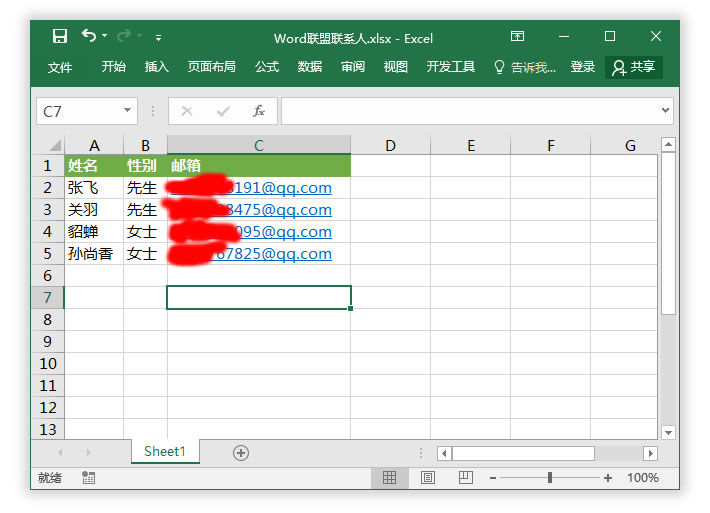This screenshot has width=710, height=513.
Task: Switch to Page Break Preview icon
Action: point(465,477)
